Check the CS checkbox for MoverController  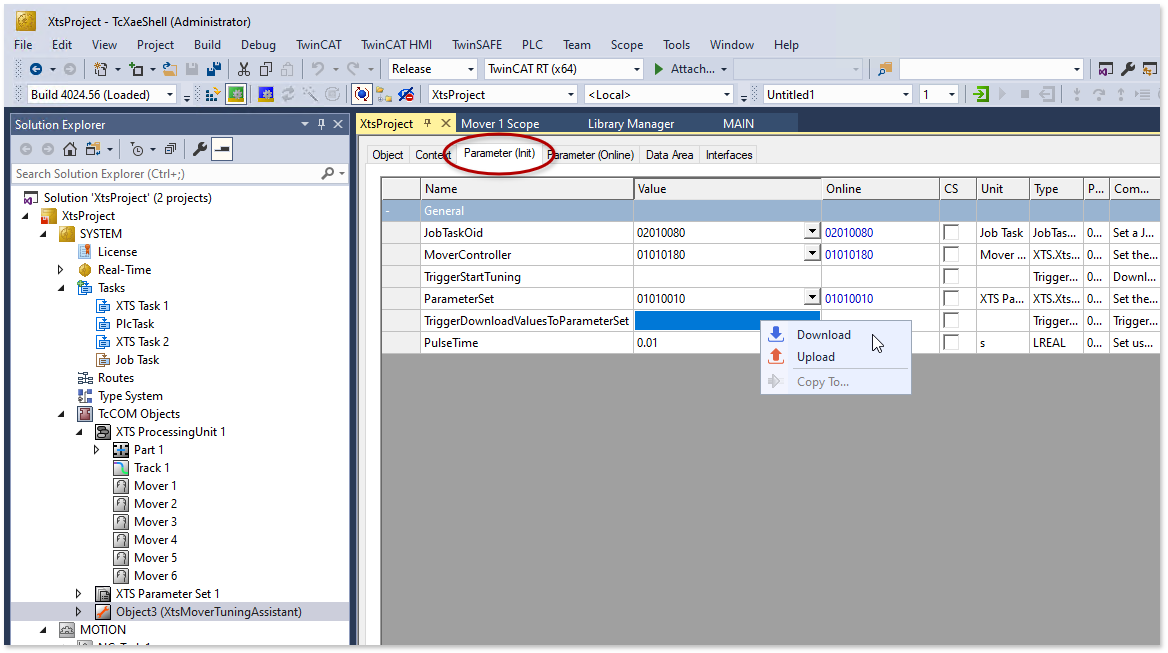[x=951, y=254]
